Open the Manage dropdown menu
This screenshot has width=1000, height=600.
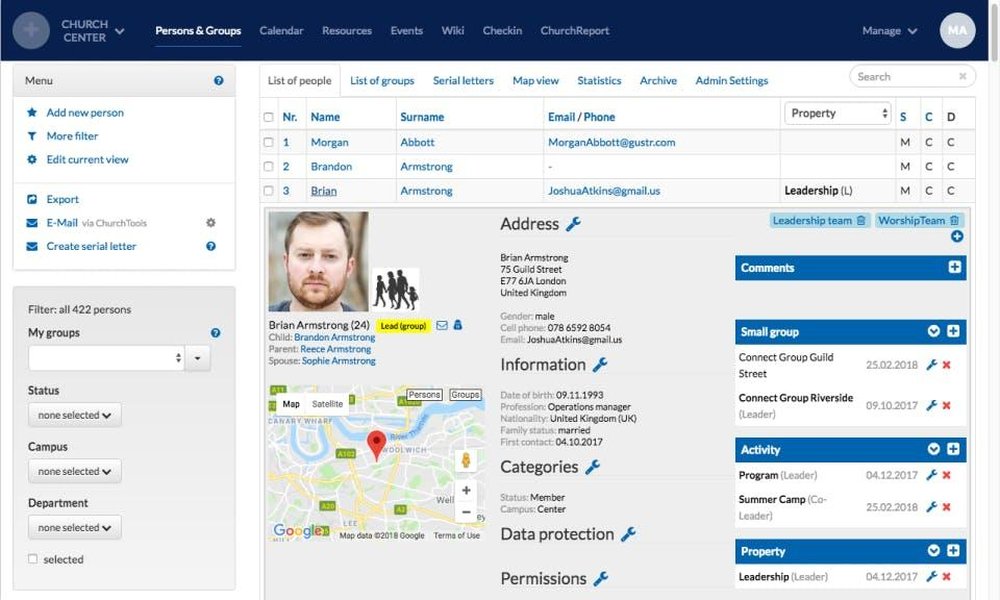pyautogui.click(x=889, y=31)
